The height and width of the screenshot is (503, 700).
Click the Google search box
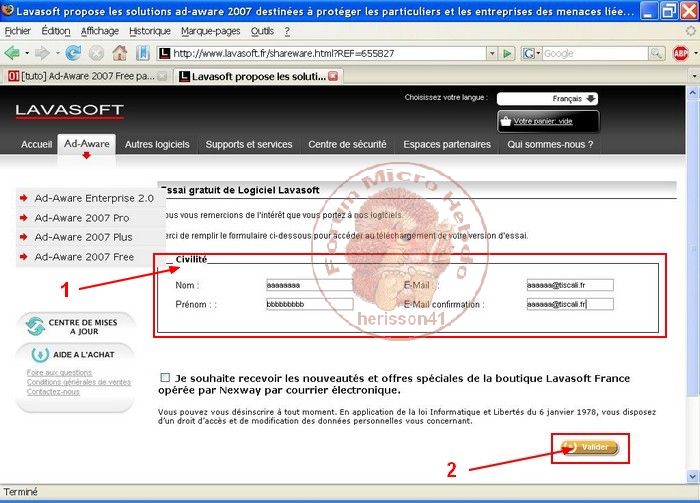point(595,54)
